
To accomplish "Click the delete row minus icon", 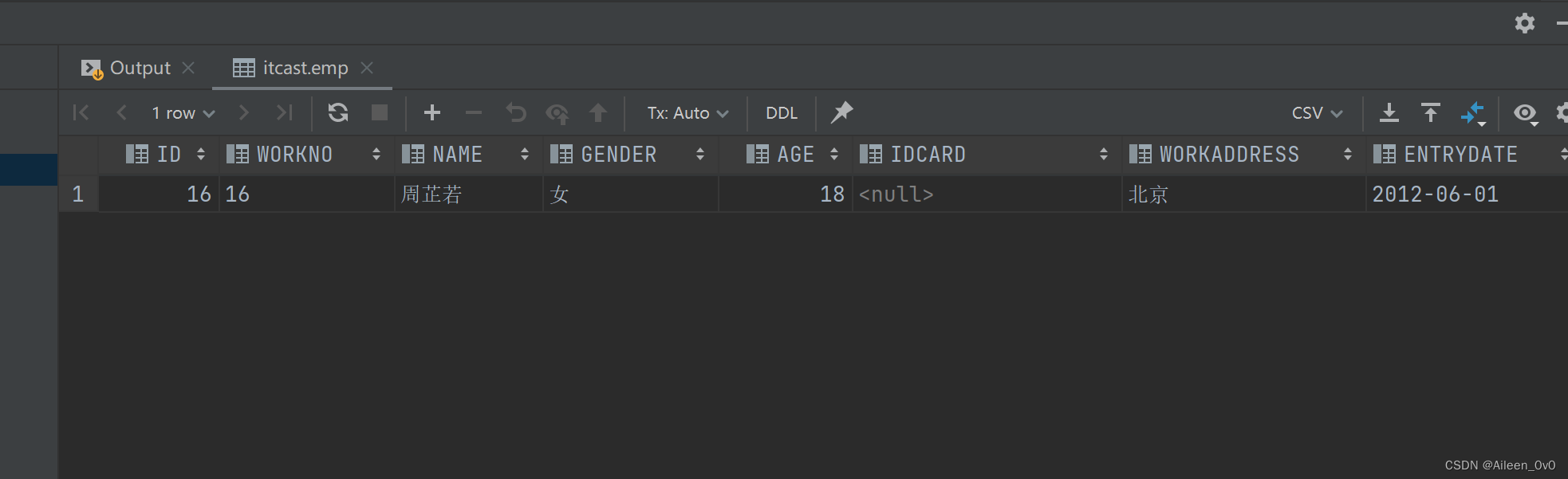I will (474, 112).
